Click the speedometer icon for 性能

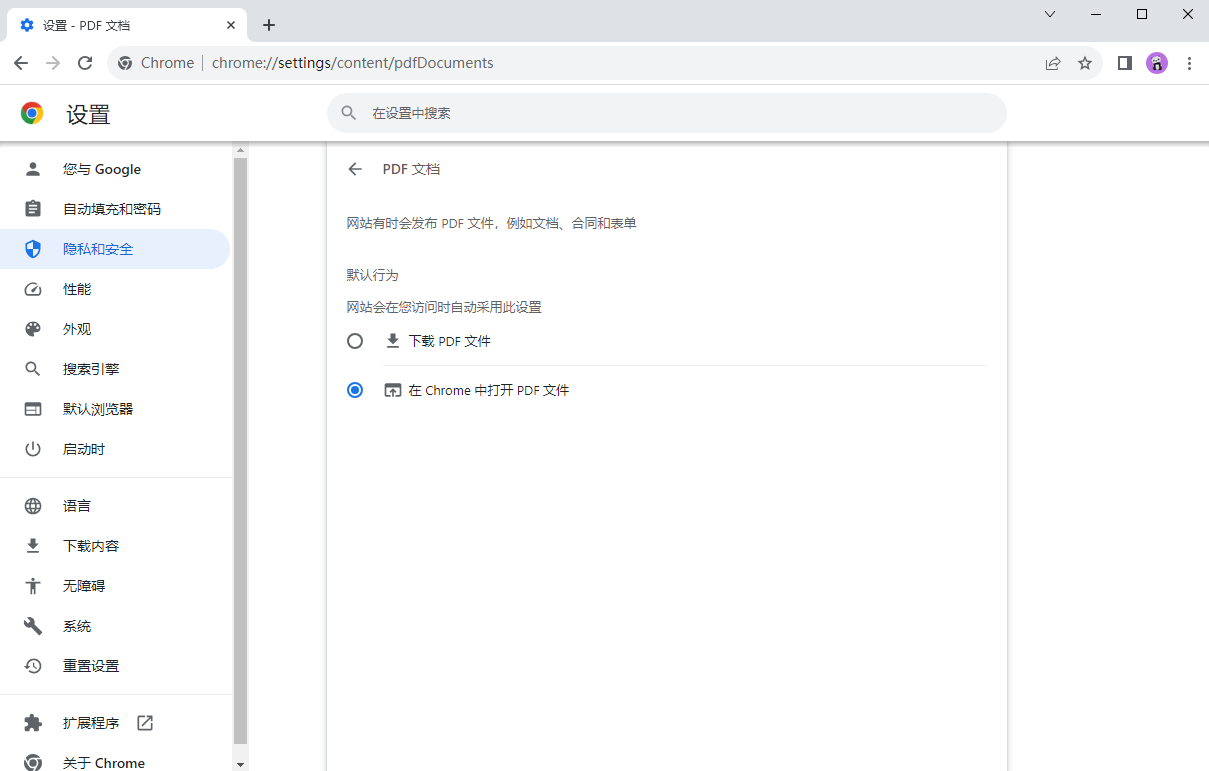tap(33, 289)
